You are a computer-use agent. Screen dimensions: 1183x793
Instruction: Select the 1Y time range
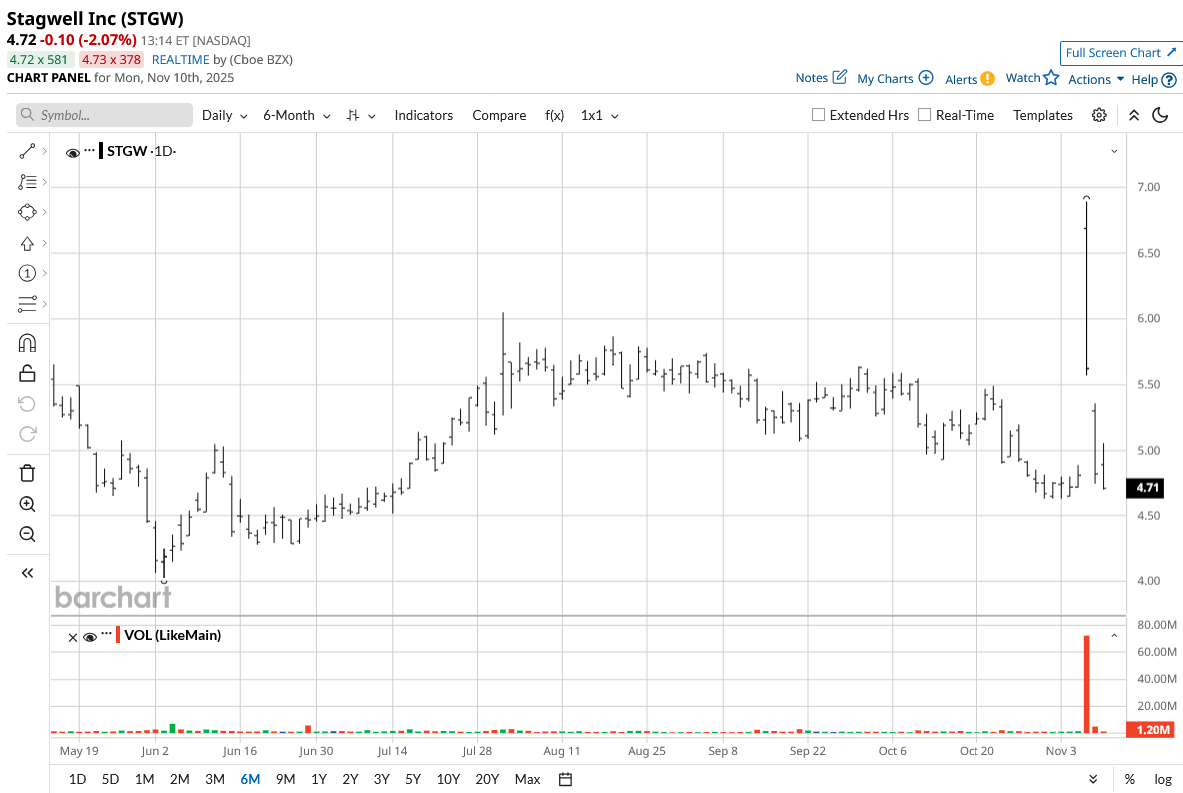point(319,779)
